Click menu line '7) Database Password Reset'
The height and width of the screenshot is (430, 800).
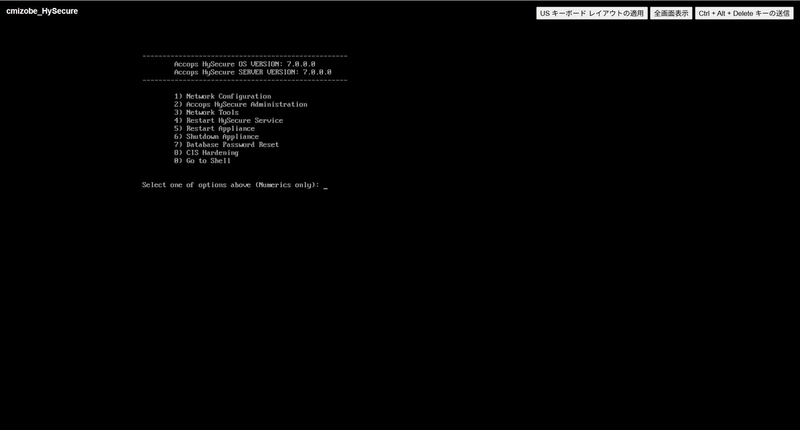click(226, 145)
